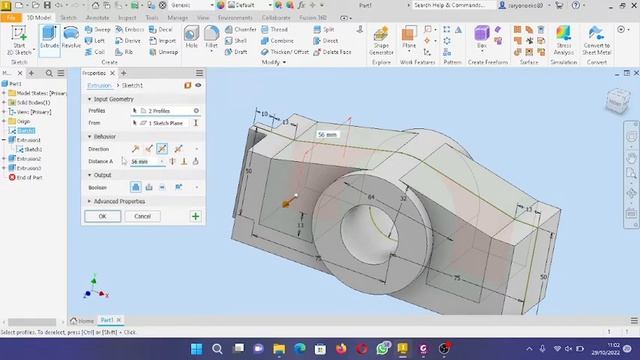Select the Thread tool

275,29
